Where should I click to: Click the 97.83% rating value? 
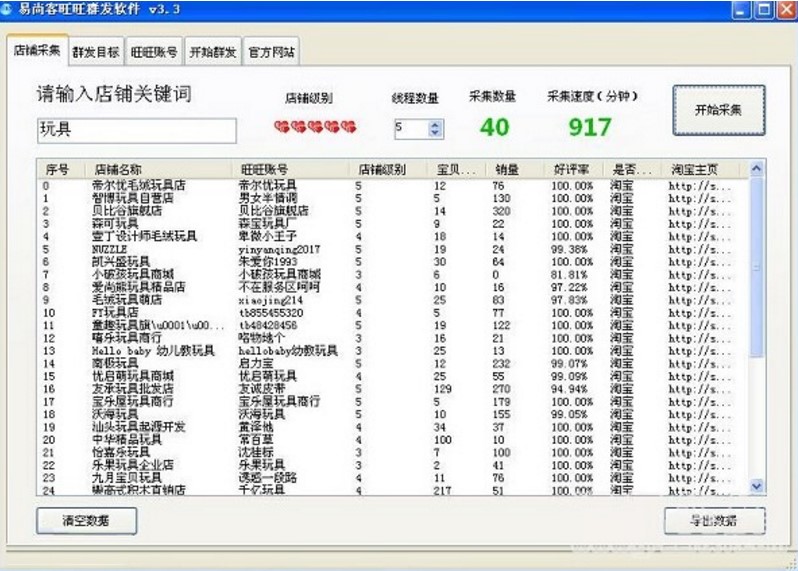(x=569, y=300)
